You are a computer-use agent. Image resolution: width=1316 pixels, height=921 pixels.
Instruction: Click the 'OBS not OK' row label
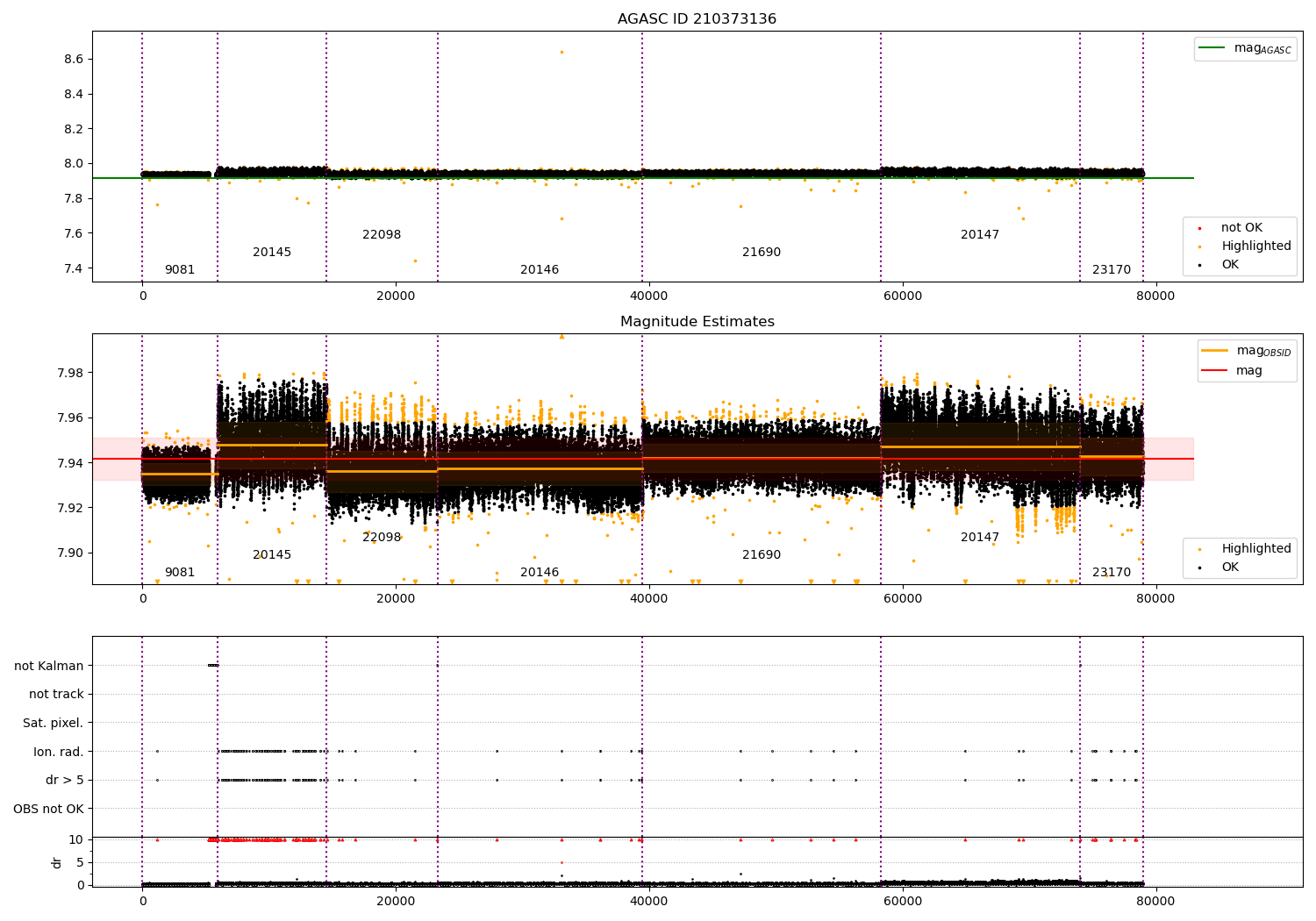point(48,809)
